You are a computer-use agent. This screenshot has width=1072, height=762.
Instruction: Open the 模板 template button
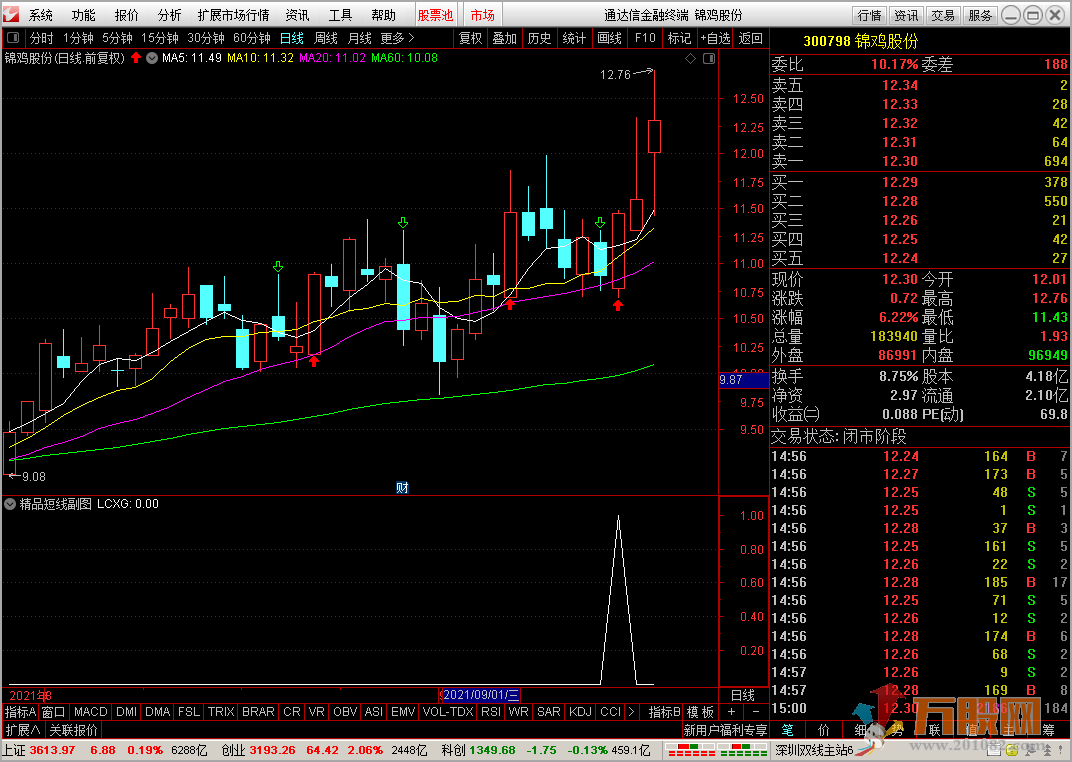click(700, 712)
